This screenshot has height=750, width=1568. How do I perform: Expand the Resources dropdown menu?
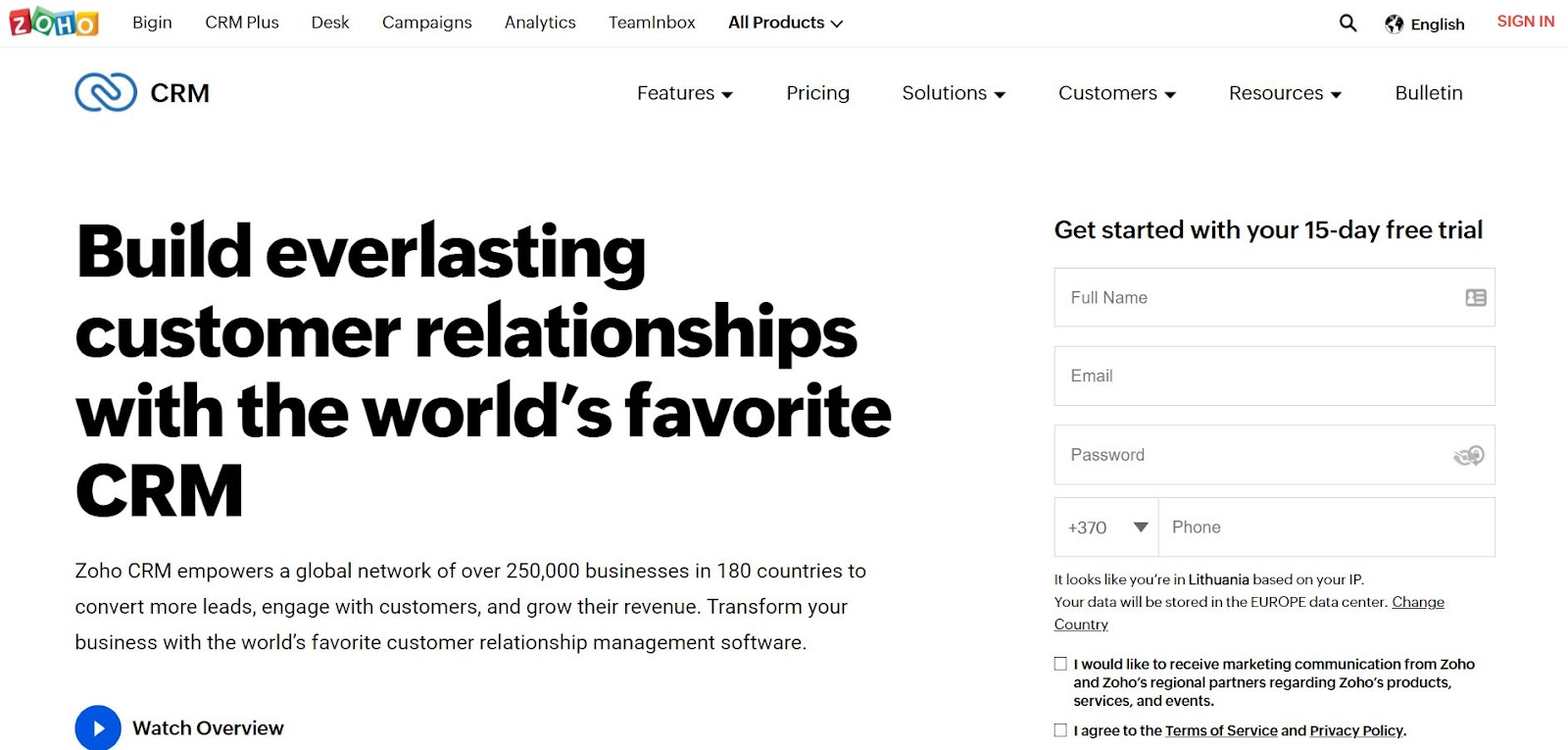click(x=1285, y=93)
